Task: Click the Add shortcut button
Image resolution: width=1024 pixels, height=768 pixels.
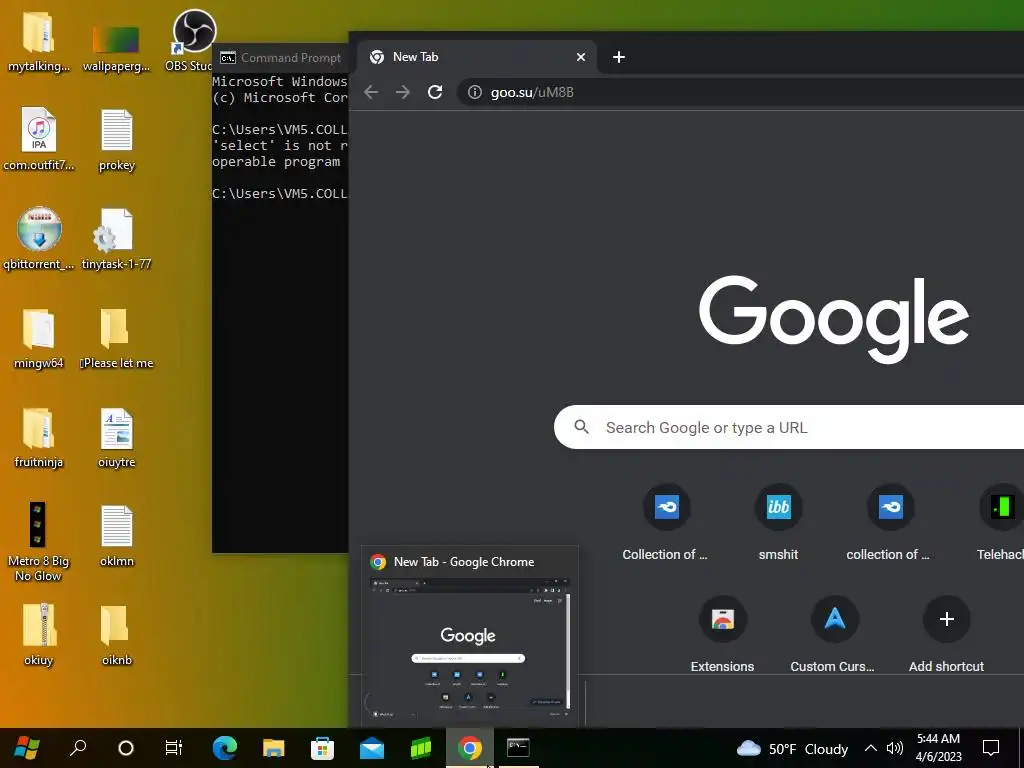Action: click(946, 635)
